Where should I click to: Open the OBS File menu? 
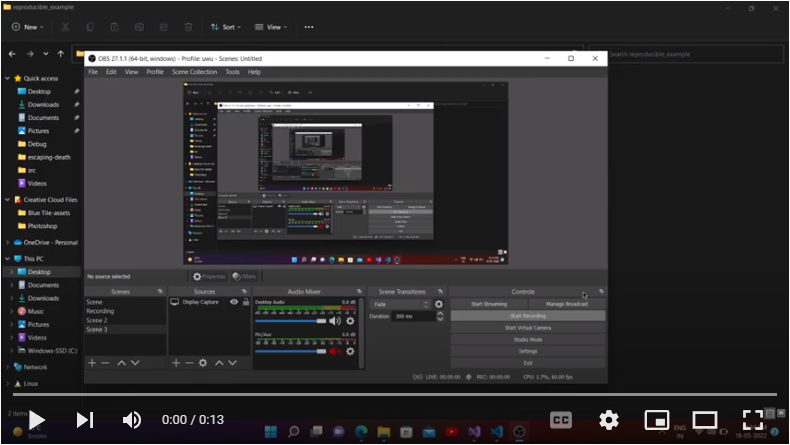pyautogui.click(x=93, y=72)
